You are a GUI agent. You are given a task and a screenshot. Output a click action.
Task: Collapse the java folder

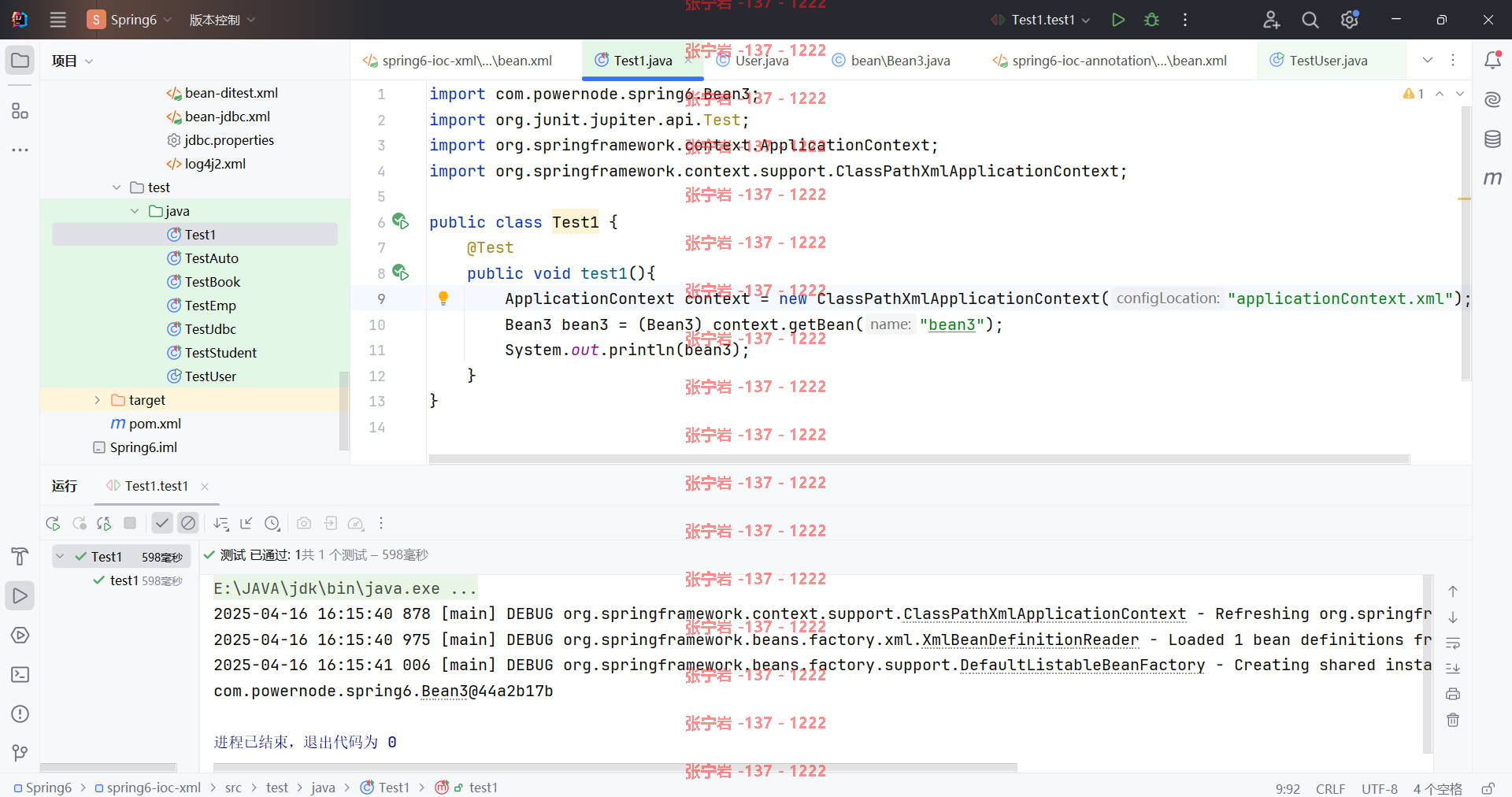[x=135, y=211]
